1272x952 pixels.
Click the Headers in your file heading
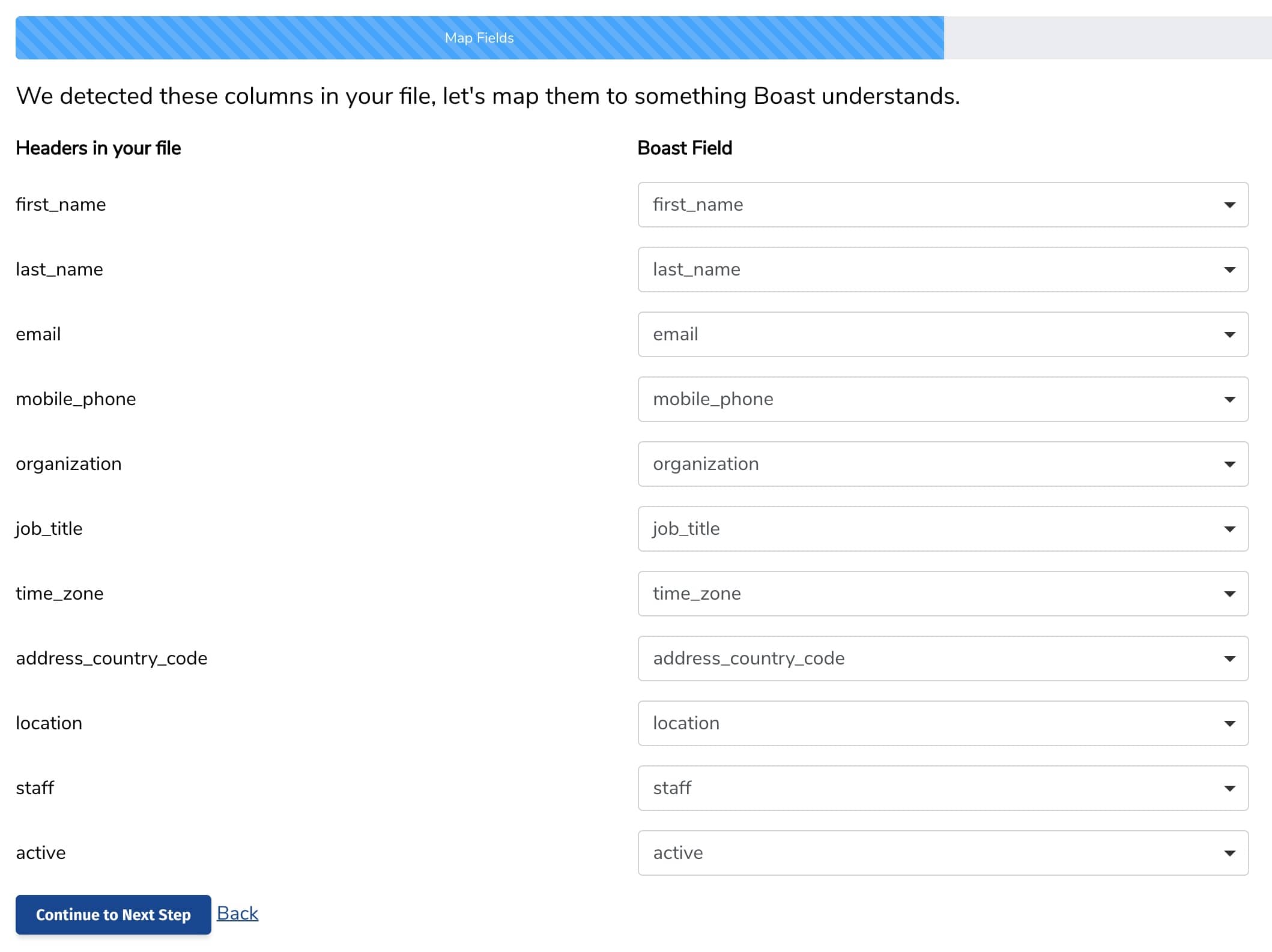pyautogui.click(x=98, y=148)
